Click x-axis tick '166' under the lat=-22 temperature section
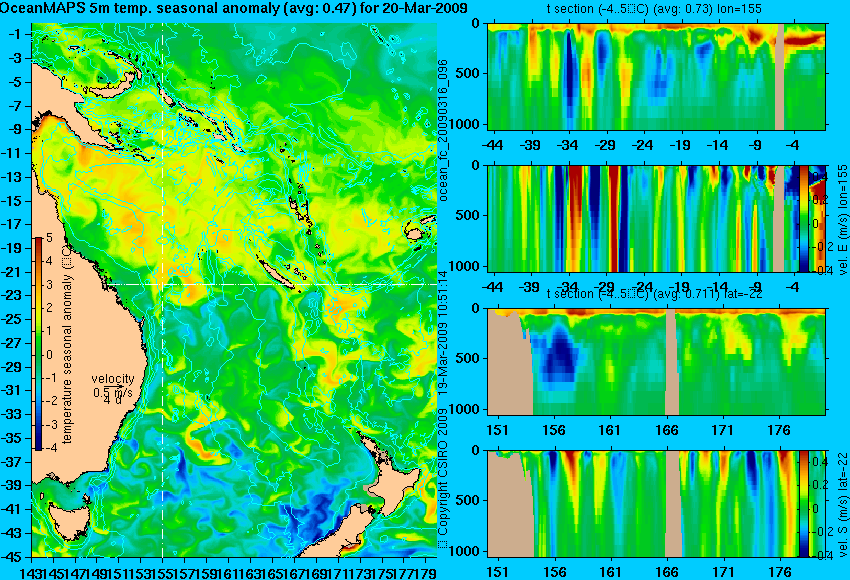 [667, 430]
